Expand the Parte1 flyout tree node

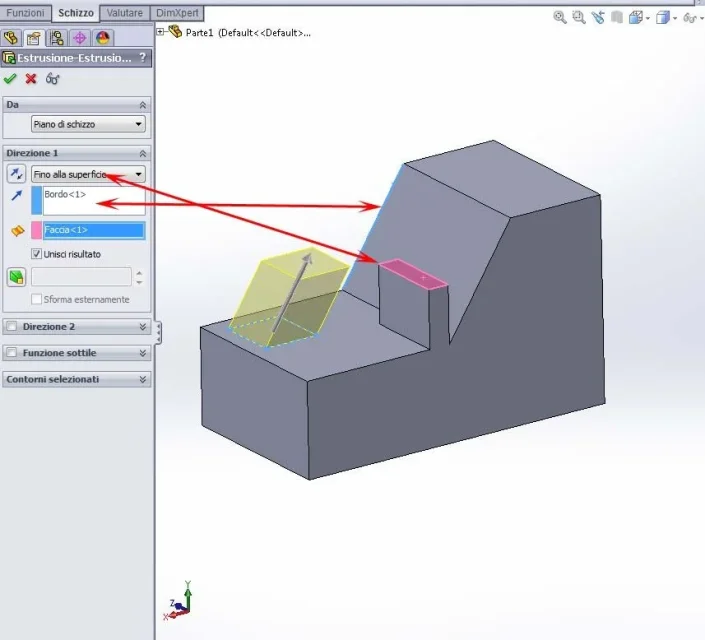(160, 31)
